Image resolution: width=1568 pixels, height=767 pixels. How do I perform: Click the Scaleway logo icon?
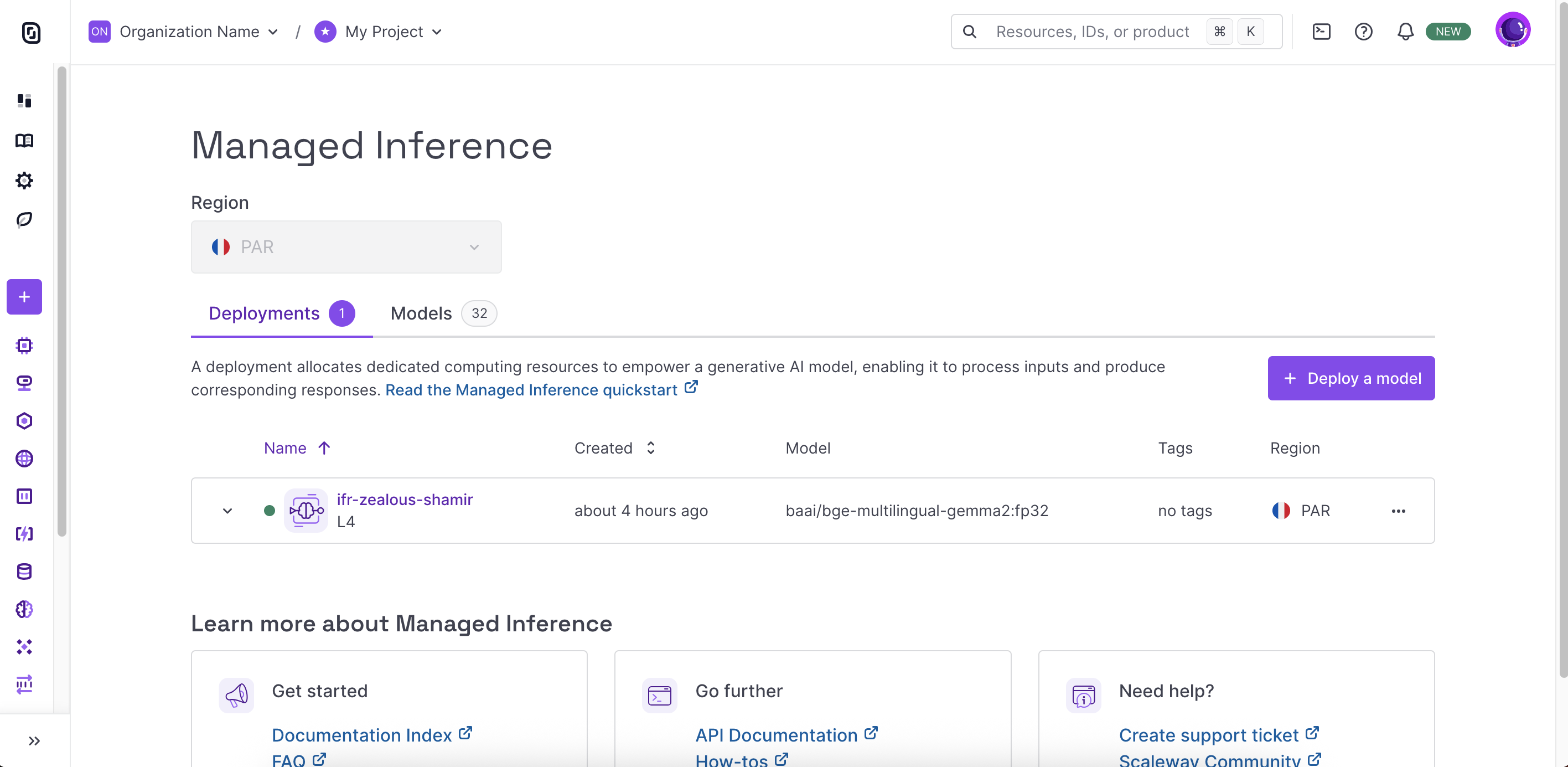[x=31, y=32]
